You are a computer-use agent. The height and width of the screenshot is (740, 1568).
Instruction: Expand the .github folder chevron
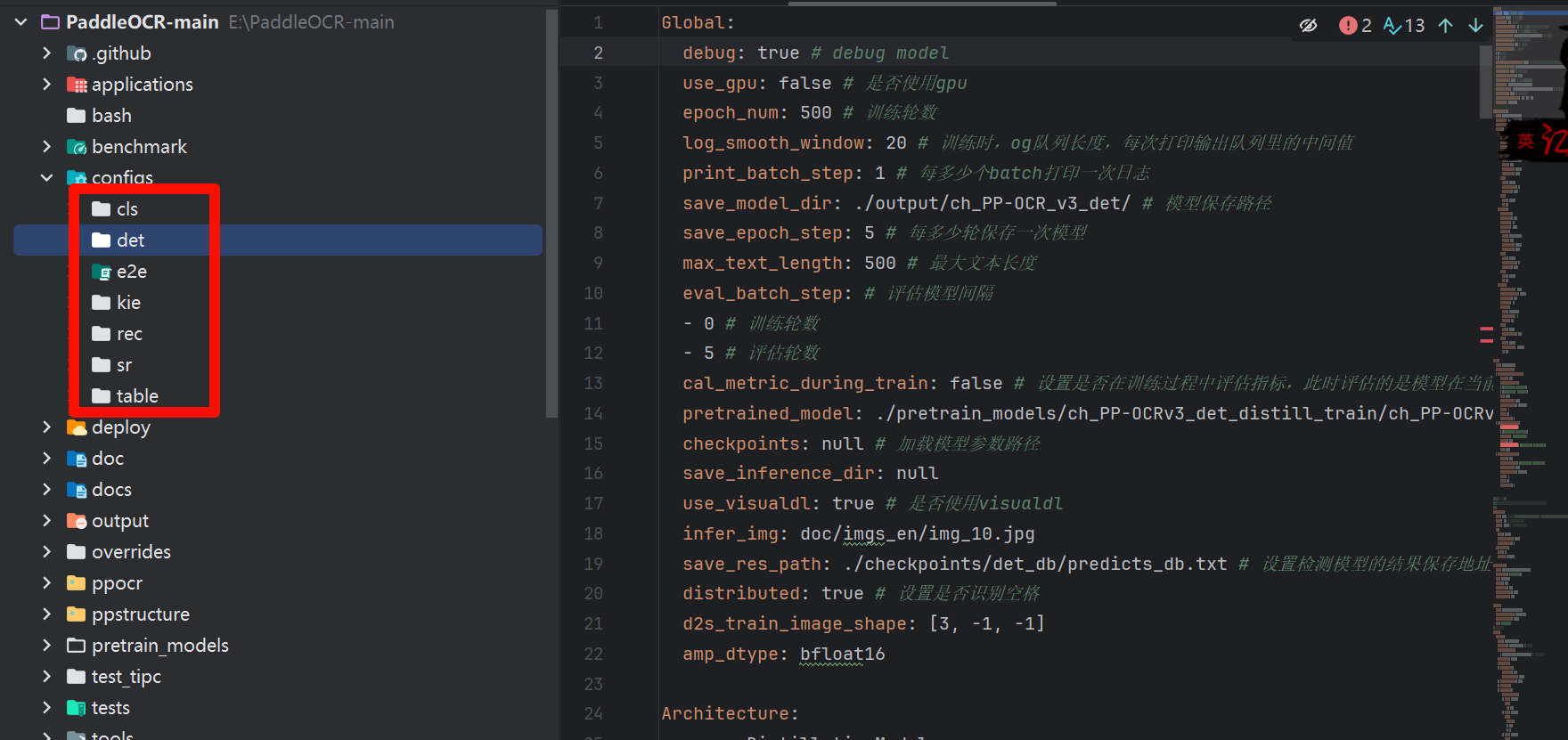[x=46, y=53]
